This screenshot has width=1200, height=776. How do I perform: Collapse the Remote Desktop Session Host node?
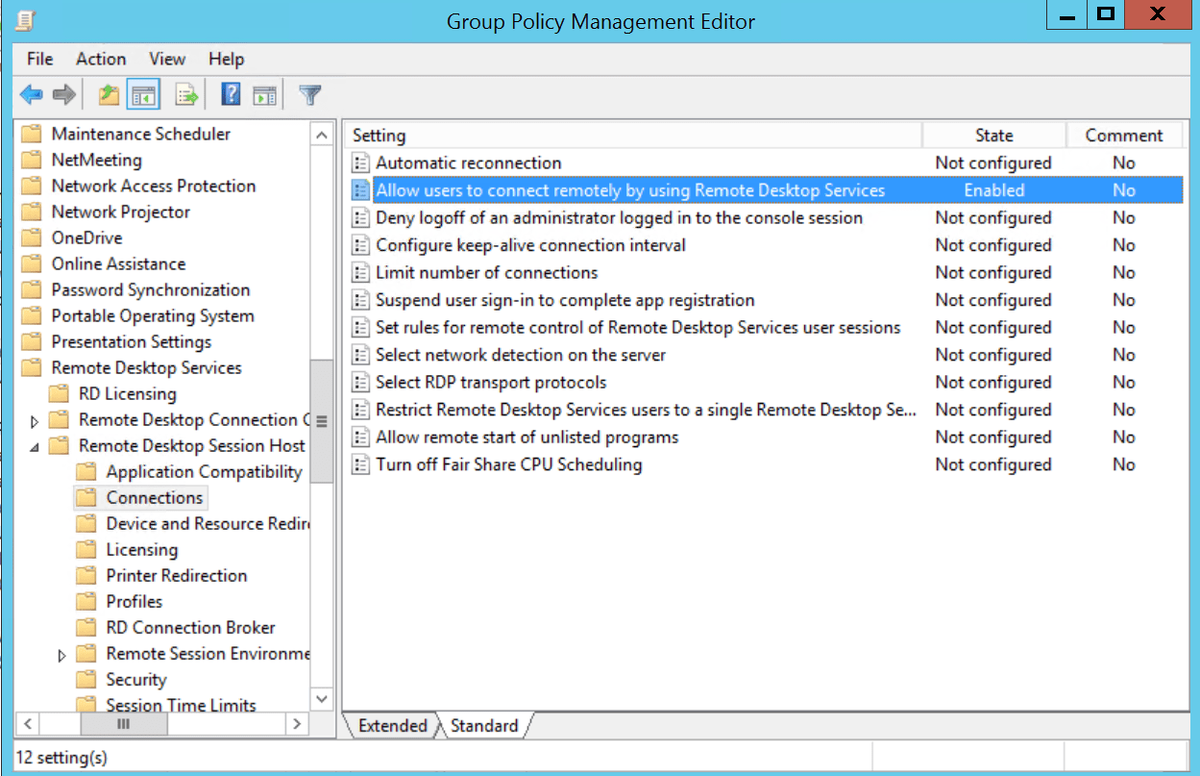pos(36,447)
